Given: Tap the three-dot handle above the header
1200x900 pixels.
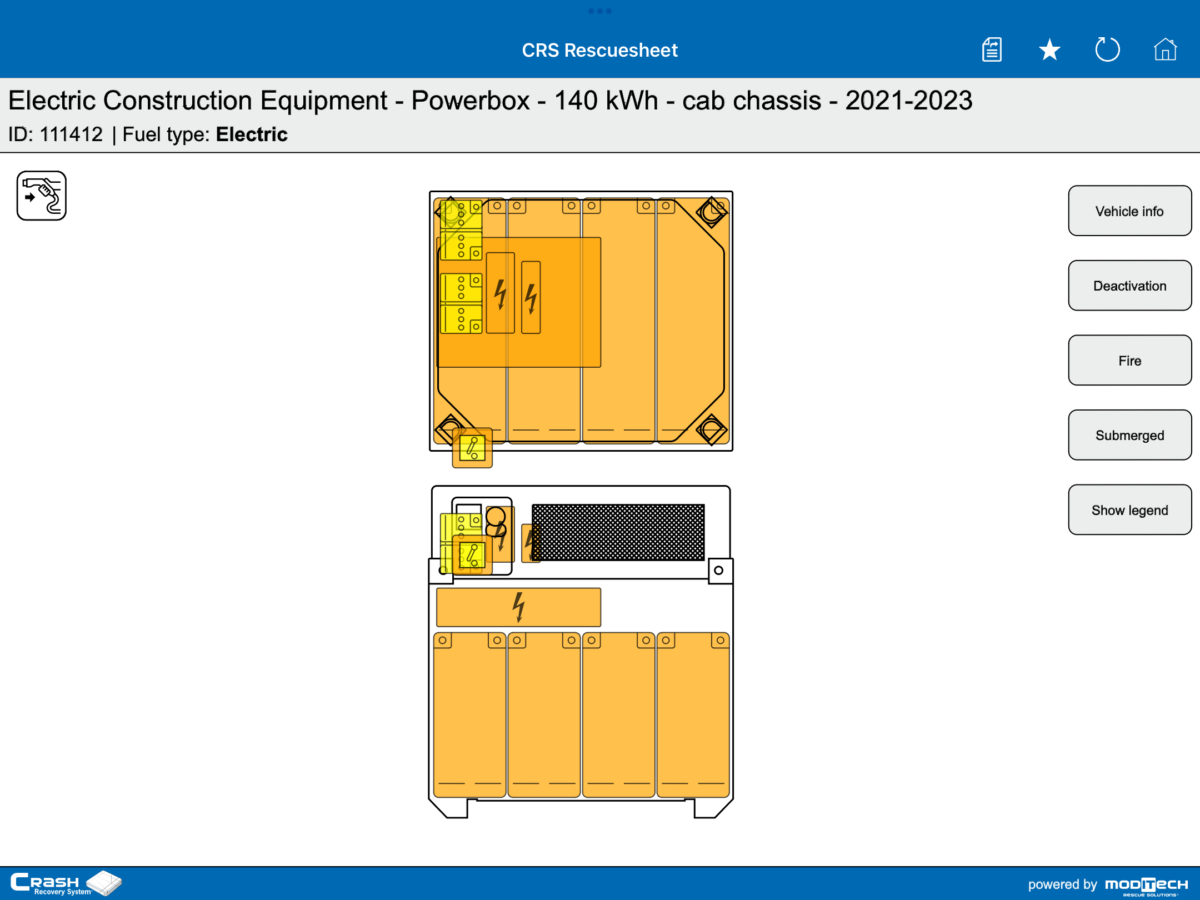Looking at the screenshot, I should (600, 11).
